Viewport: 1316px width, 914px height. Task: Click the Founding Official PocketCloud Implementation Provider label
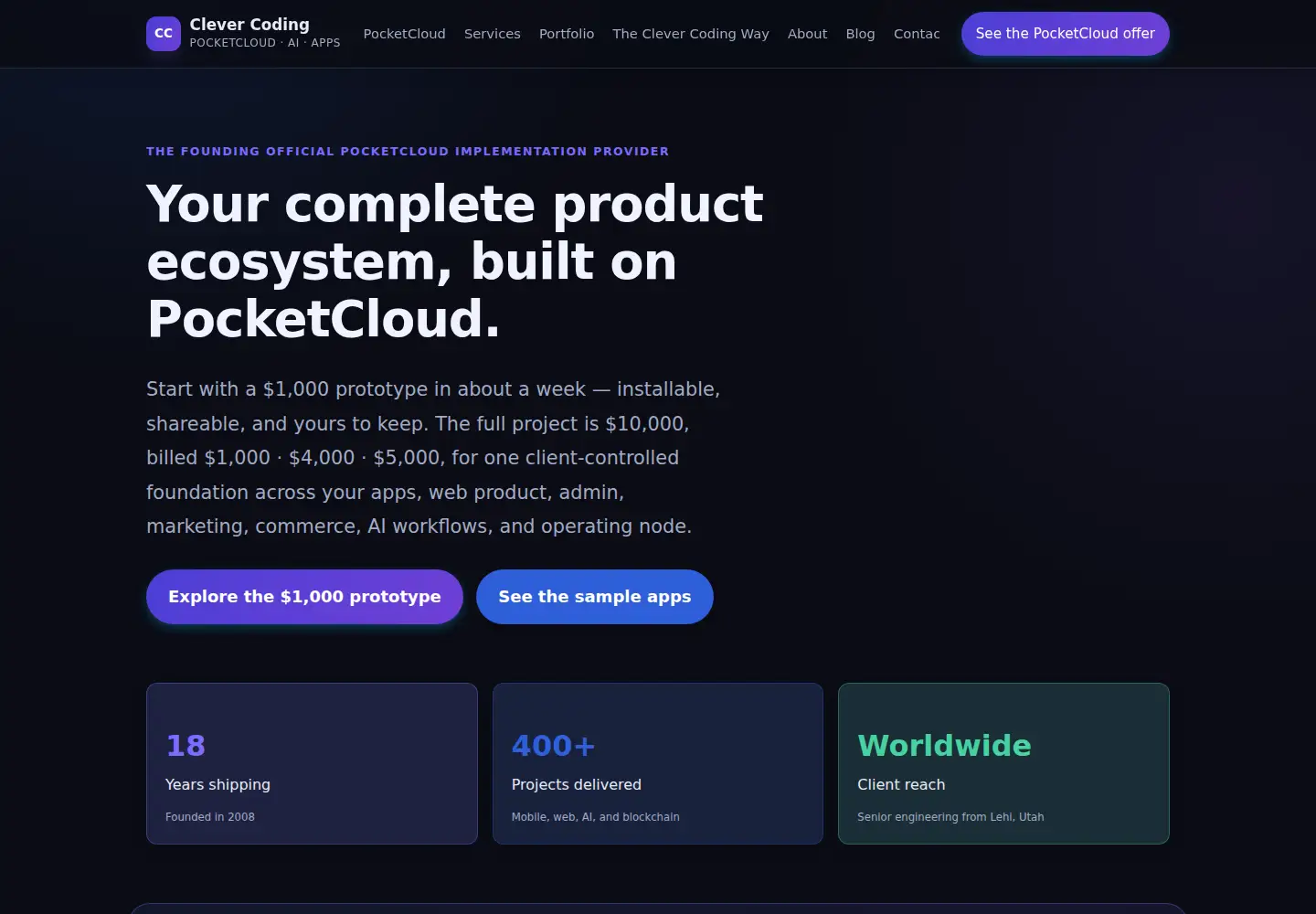click(408, 152)
